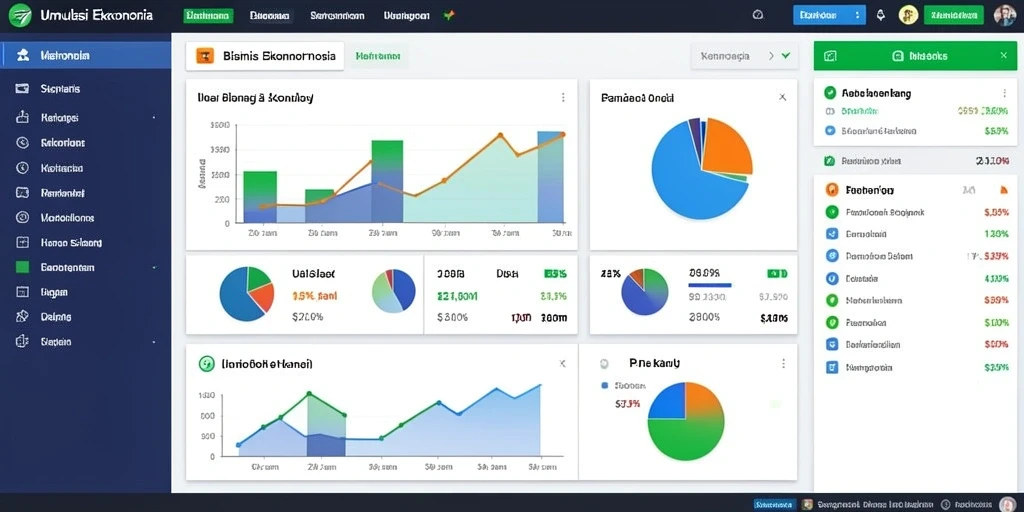Click the orange icon in Bisnis Ekonornosia tab
Screen dimensions: 1024x512
[x=204, y=57]
